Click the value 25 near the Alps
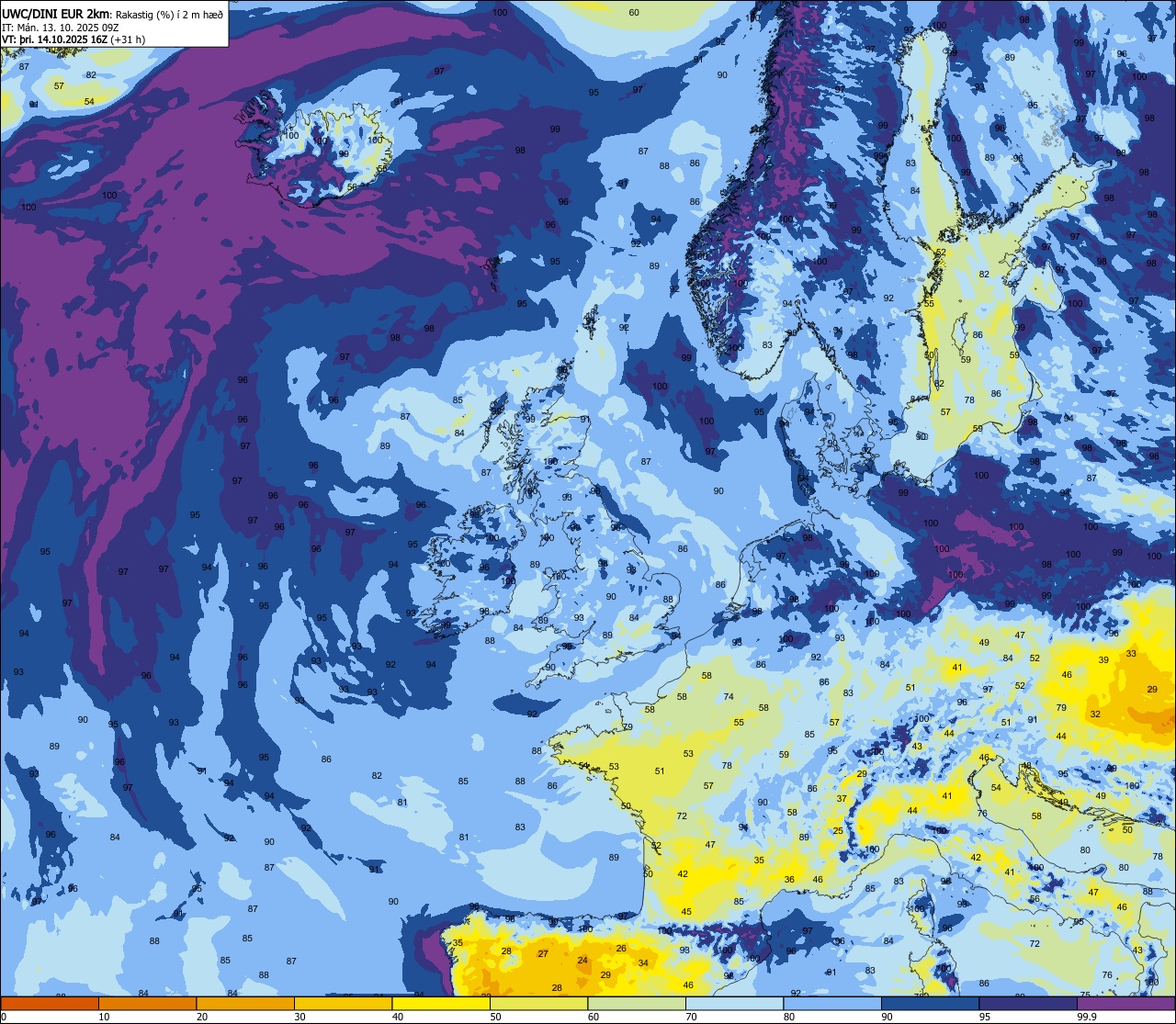 [x=838, y=831]
